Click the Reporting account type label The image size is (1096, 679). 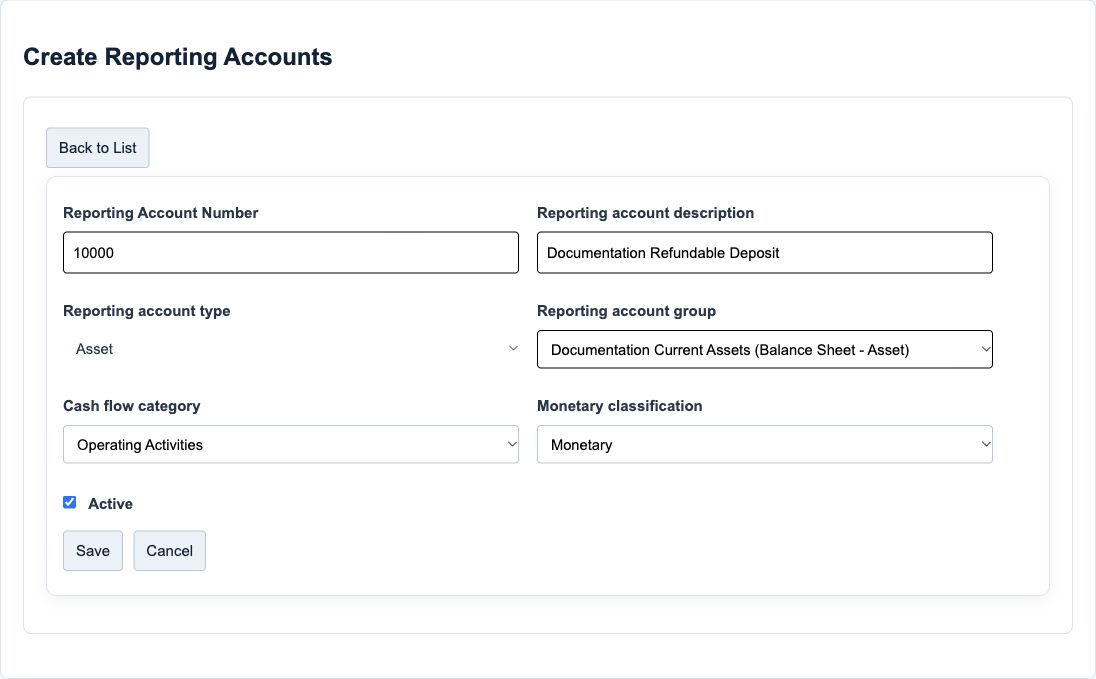click(147, 310)
